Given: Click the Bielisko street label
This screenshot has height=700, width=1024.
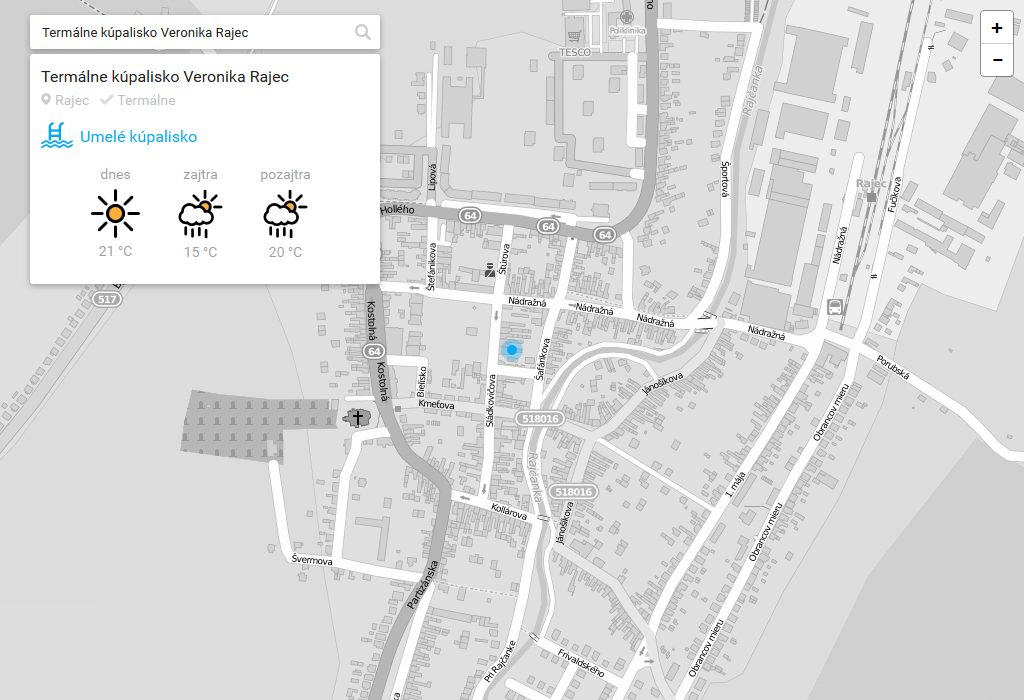Looking at the screenshot, I should point(422,381).
